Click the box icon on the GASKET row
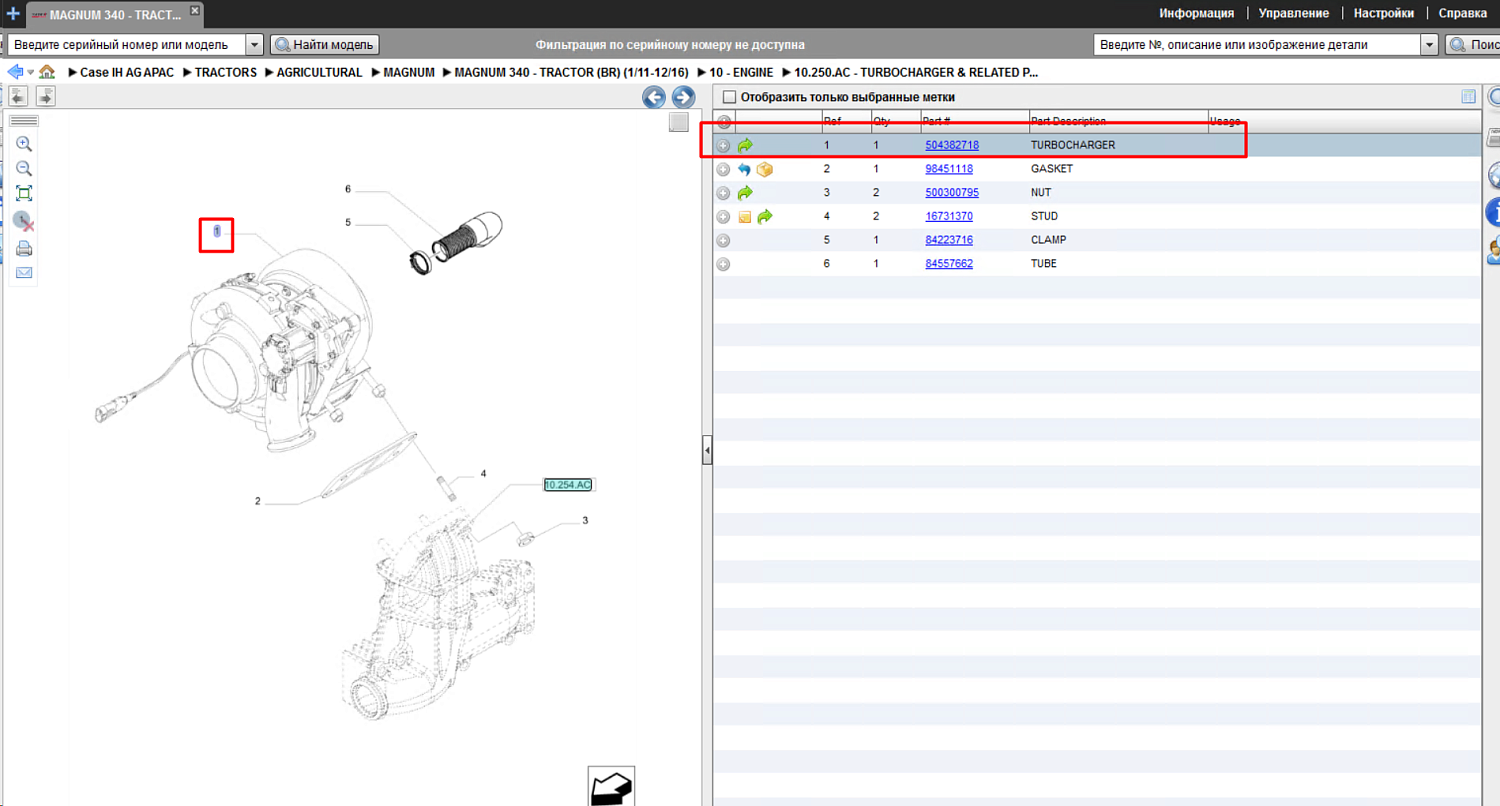The width and height of the screenshot is (1500, 806). click(x=765, y=169)
